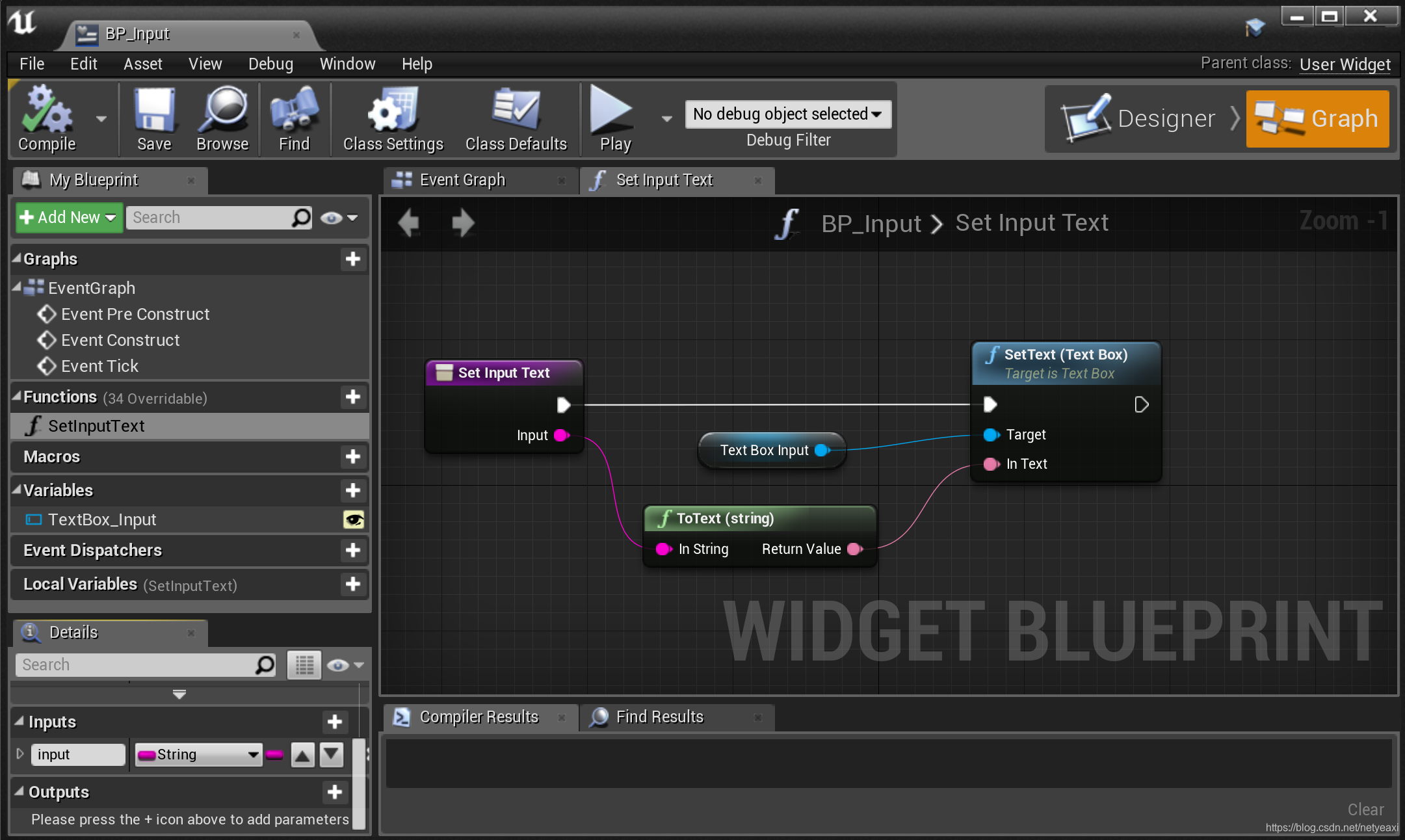The image size is (1405, 840).
Task: Save the blueprint with Save icon
Action: [154, 119]
